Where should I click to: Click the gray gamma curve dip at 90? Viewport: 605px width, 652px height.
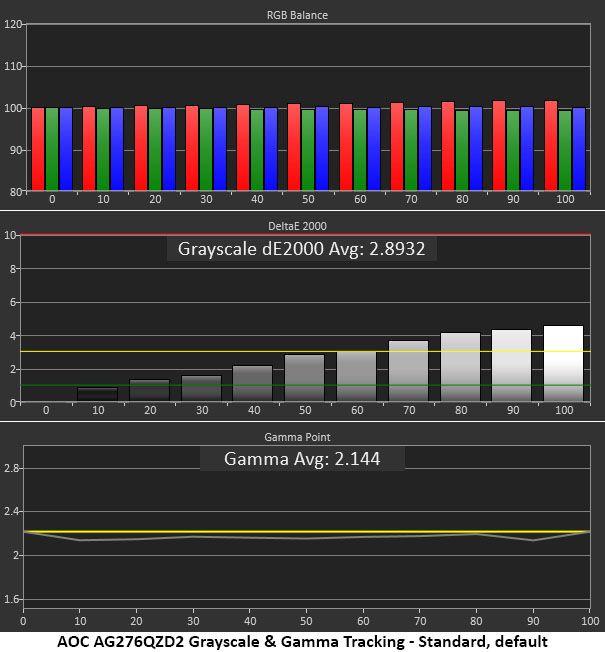[533, 540]
